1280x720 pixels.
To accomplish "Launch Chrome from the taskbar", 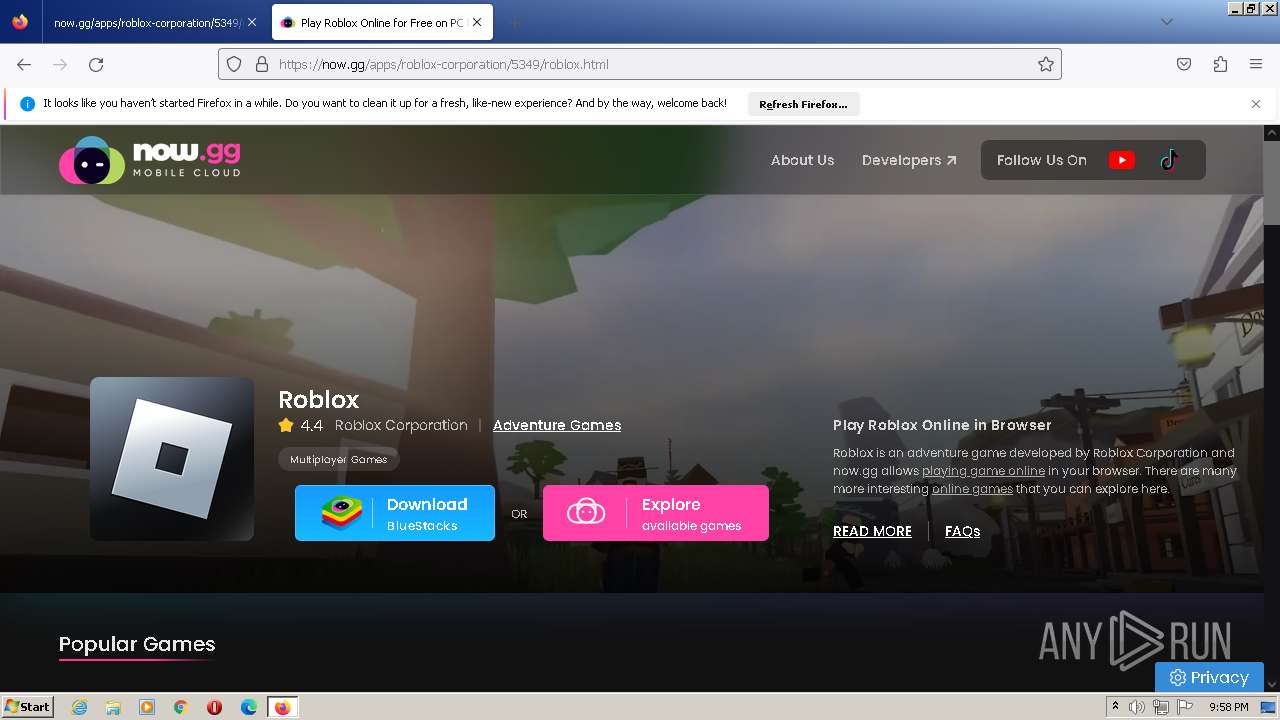I will 181,707.
